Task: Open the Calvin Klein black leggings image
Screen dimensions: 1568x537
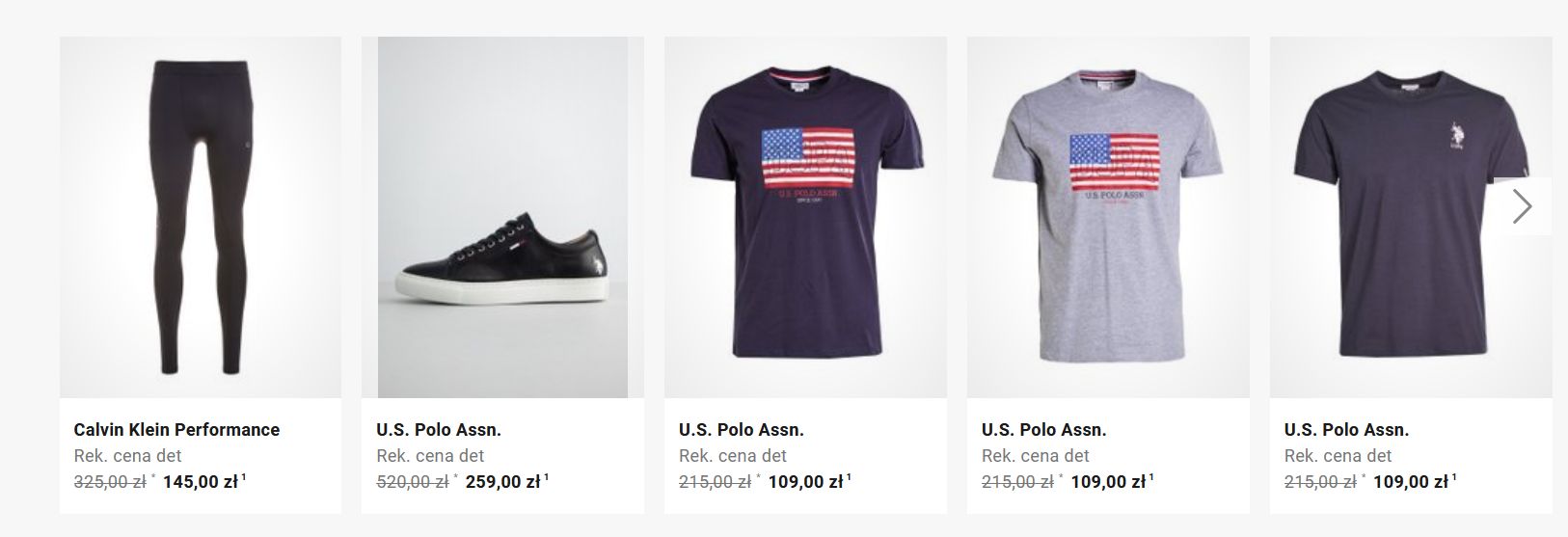Action: 201,218
